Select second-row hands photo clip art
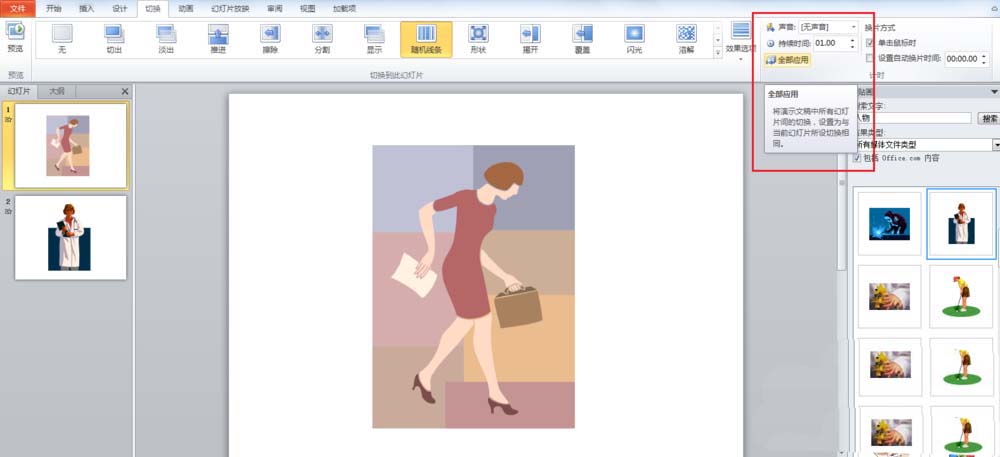Image resolution: width=1000 pixels, height=457 pixels. 890,297
